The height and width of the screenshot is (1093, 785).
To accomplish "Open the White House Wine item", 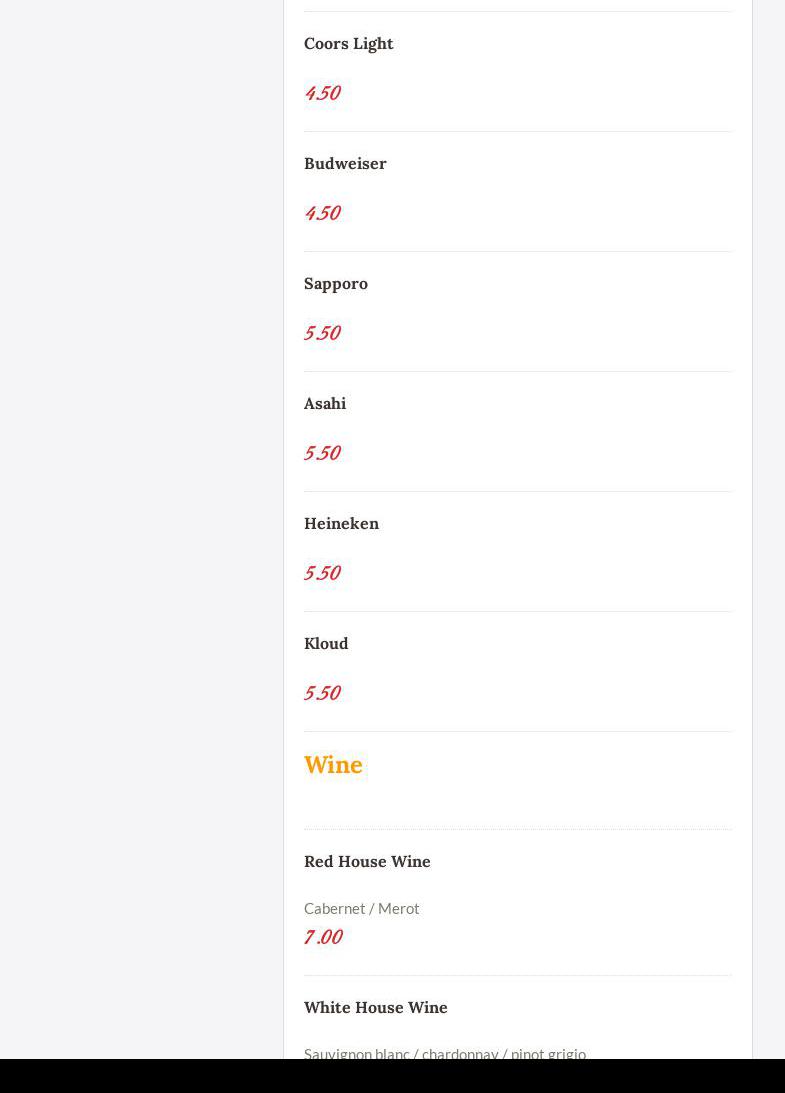I will [x=376, y=1008].
